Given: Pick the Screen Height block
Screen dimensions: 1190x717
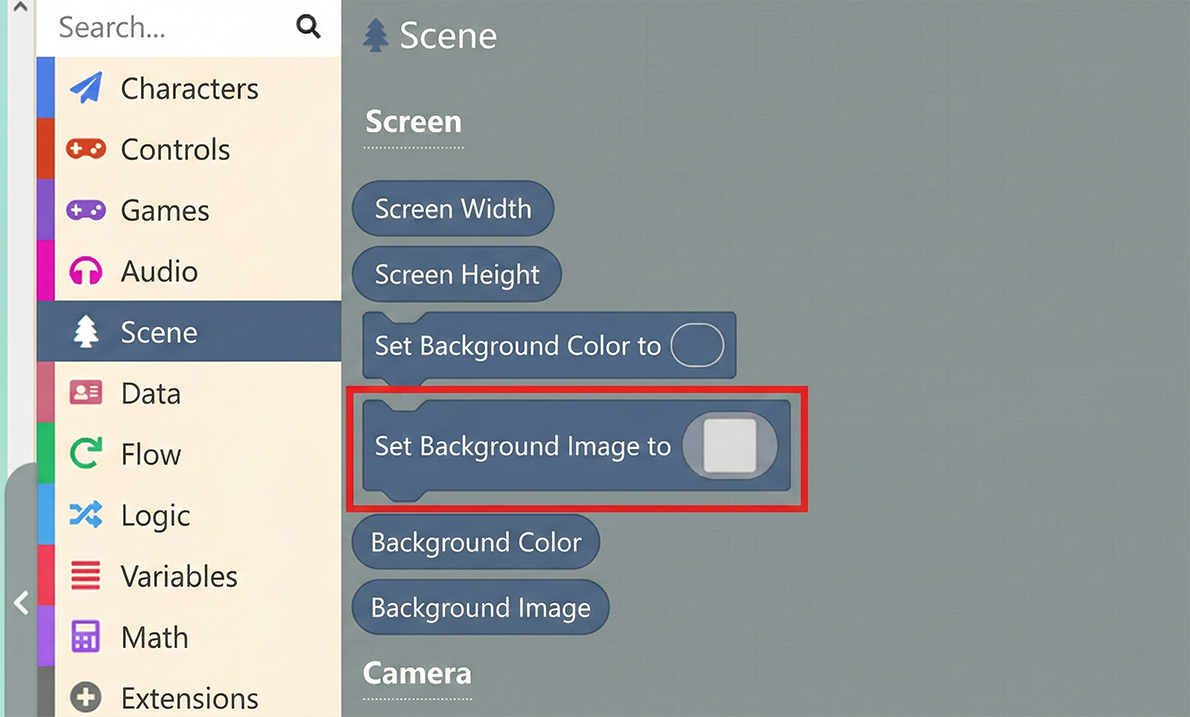Looking at the screenshot, I should pos(457,275).
